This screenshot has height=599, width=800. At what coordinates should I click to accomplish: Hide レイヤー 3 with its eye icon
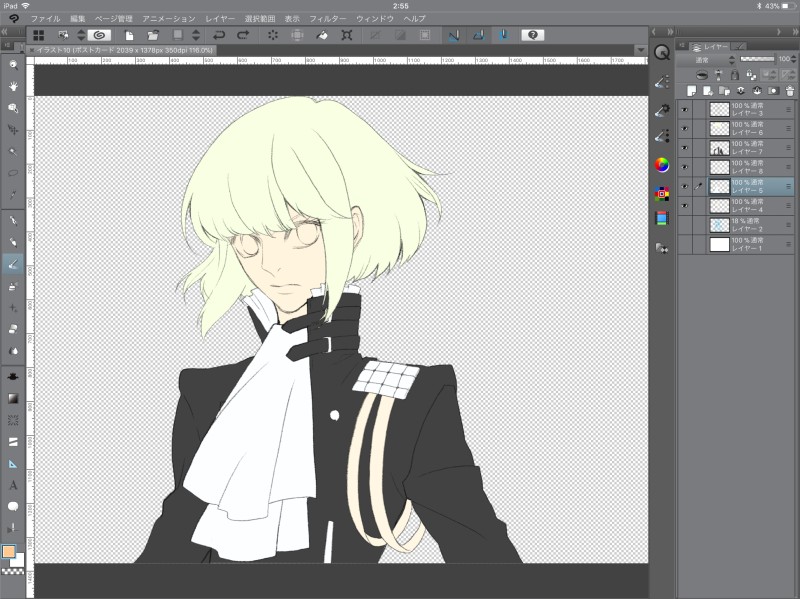tap(685, 110)
